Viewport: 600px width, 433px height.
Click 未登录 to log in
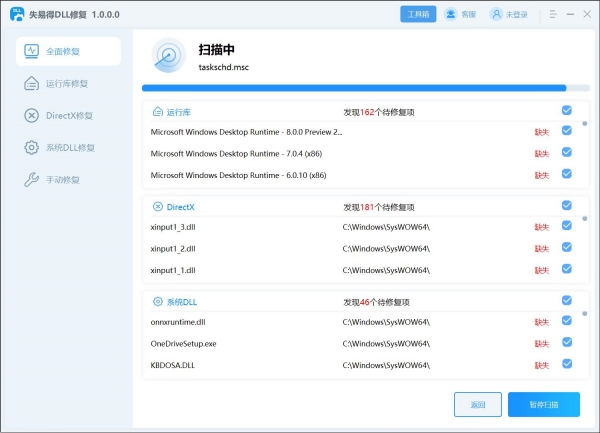pyautogui.click(x=517, y=15)
